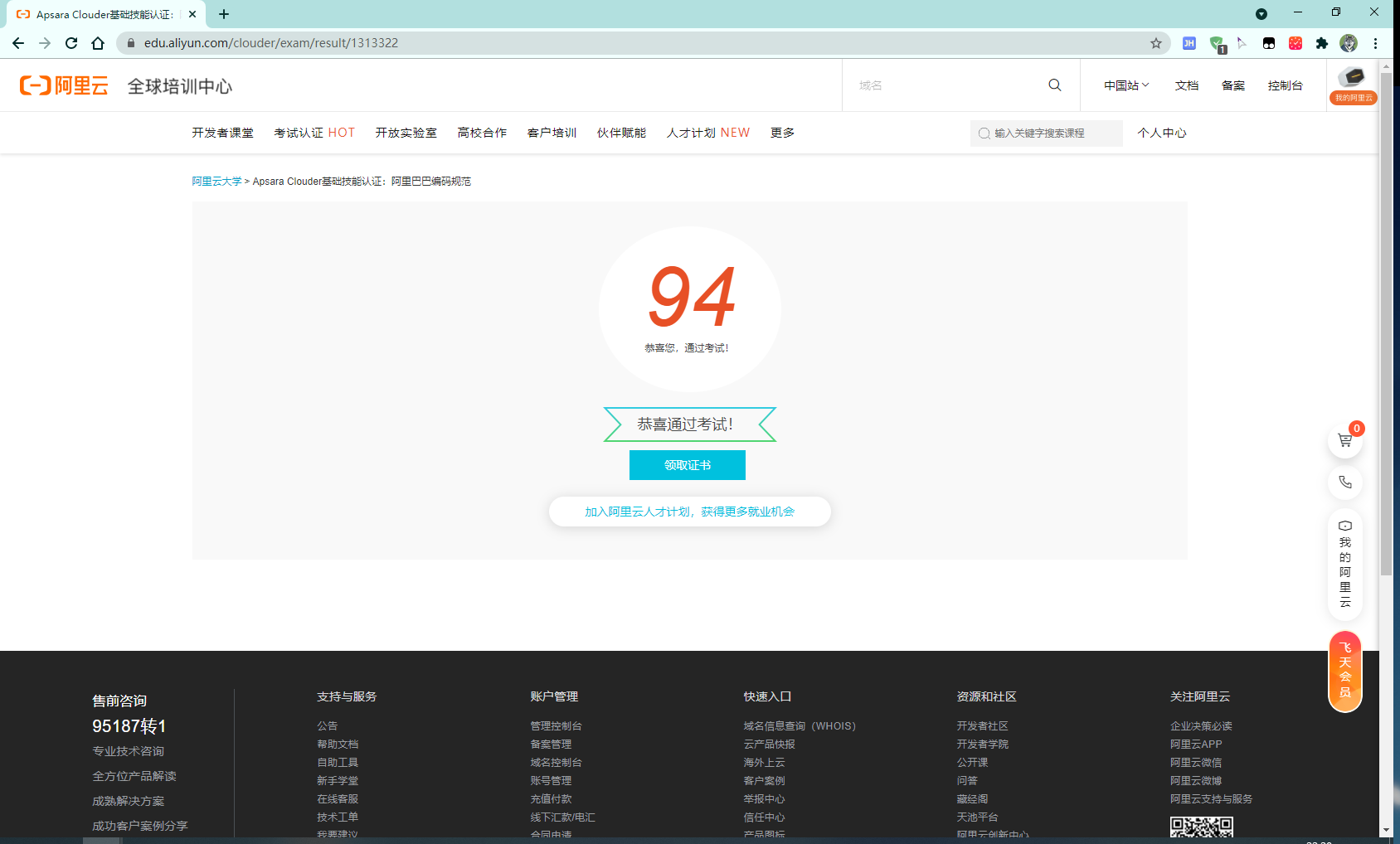Screen dimensions: 1400x844
Task: Open 开发者课堂 navigation item
Action: pyautogui.click(x=222, y=133)
